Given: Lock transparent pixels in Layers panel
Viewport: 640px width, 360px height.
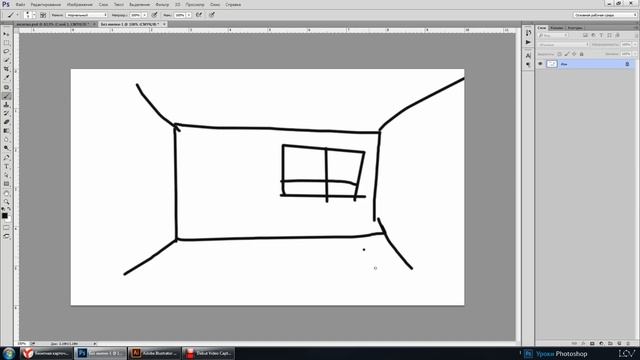Looking at the screenshot, I should 560,54.
